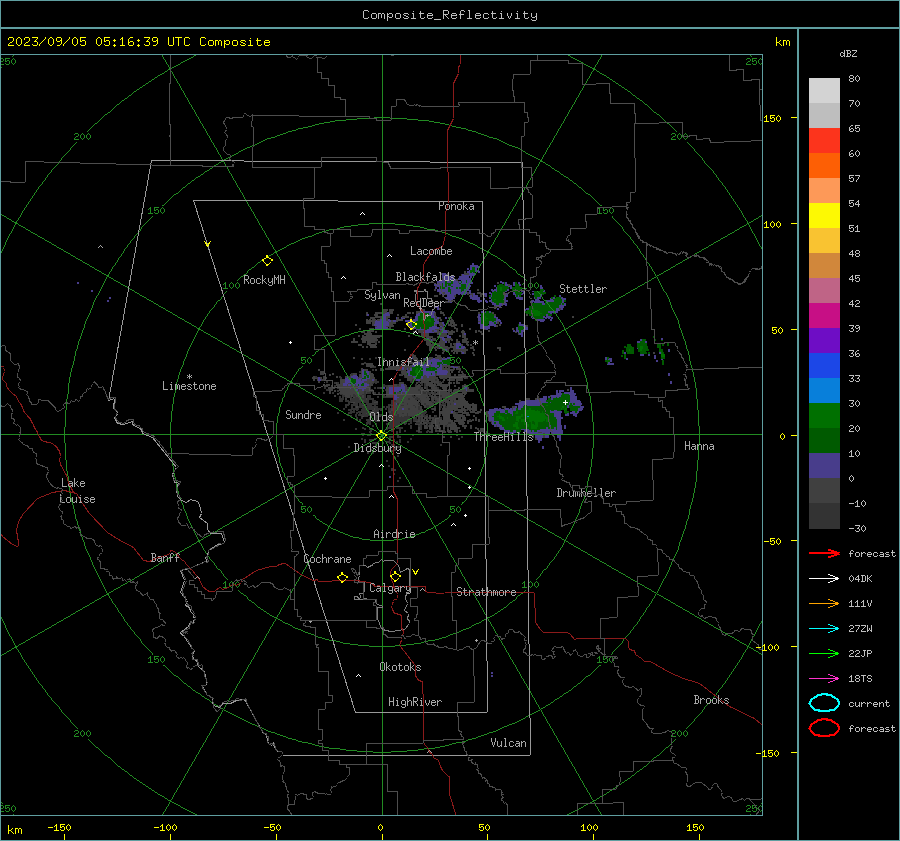This screenshot has width=900, height=841.
Task: Pick the lightest gray swatch at the top of the dBZ scale
Action: pos(824,91)
